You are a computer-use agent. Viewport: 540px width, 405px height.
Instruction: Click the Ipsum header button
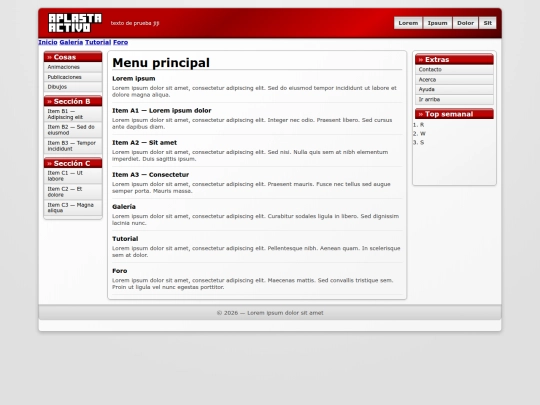[437, 23]
